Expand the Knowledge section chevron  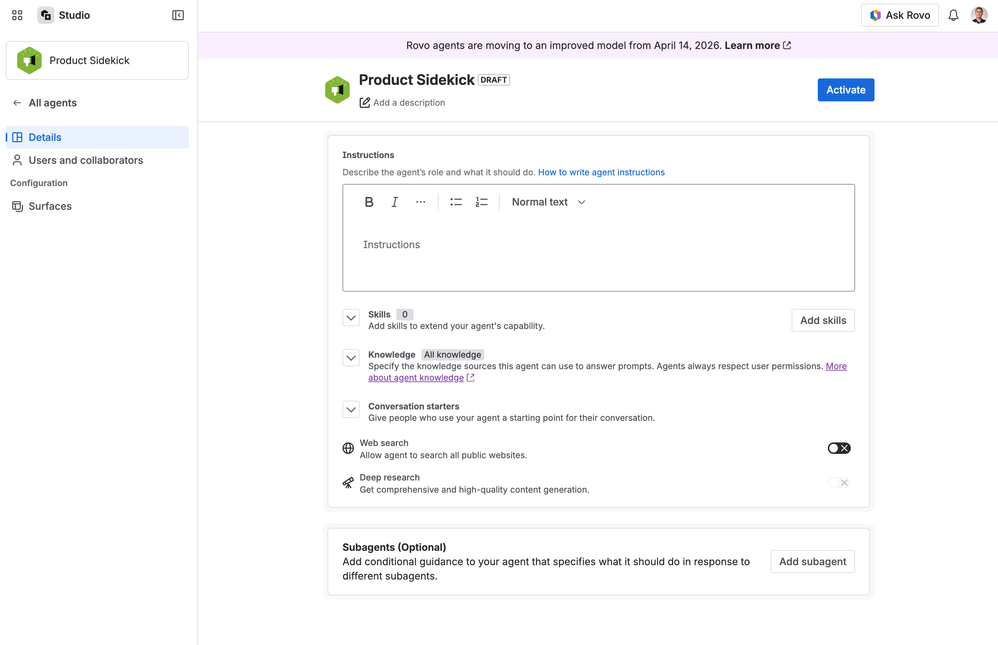[351, 358]
